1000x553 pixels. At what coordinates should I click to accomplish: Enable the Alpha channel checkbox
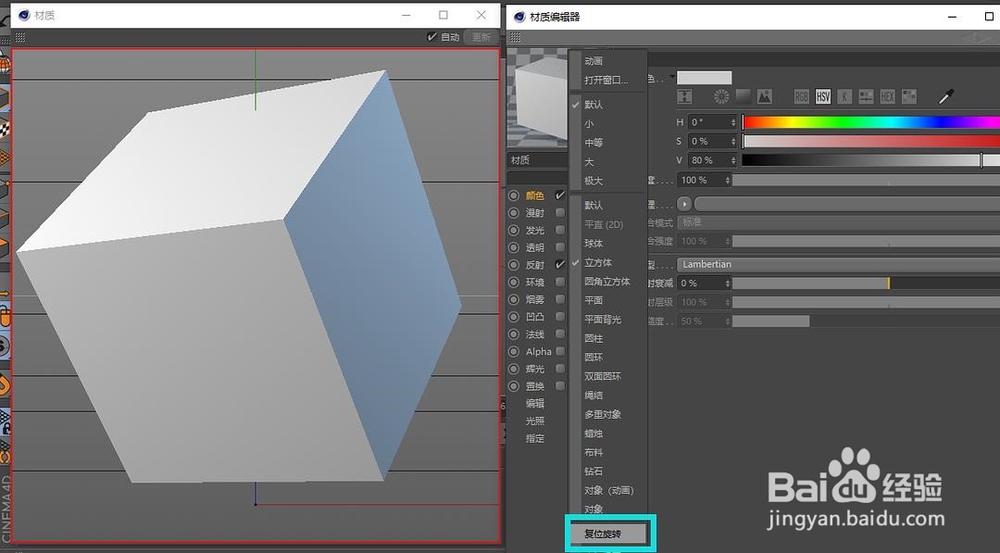(x=560, y=351)
